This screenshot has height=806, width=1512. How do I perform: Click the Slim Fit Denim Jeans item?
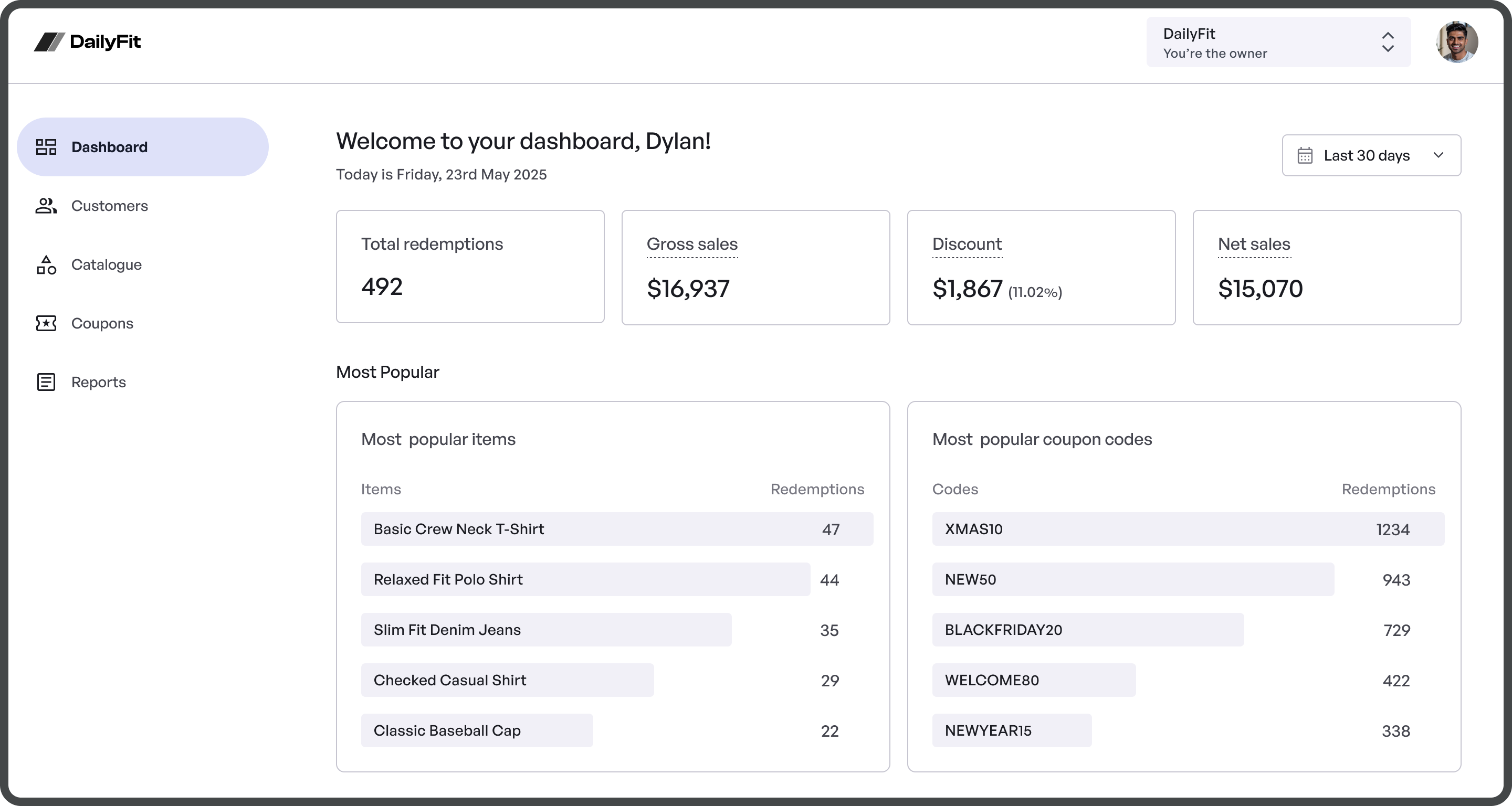(x=546, y=630)
